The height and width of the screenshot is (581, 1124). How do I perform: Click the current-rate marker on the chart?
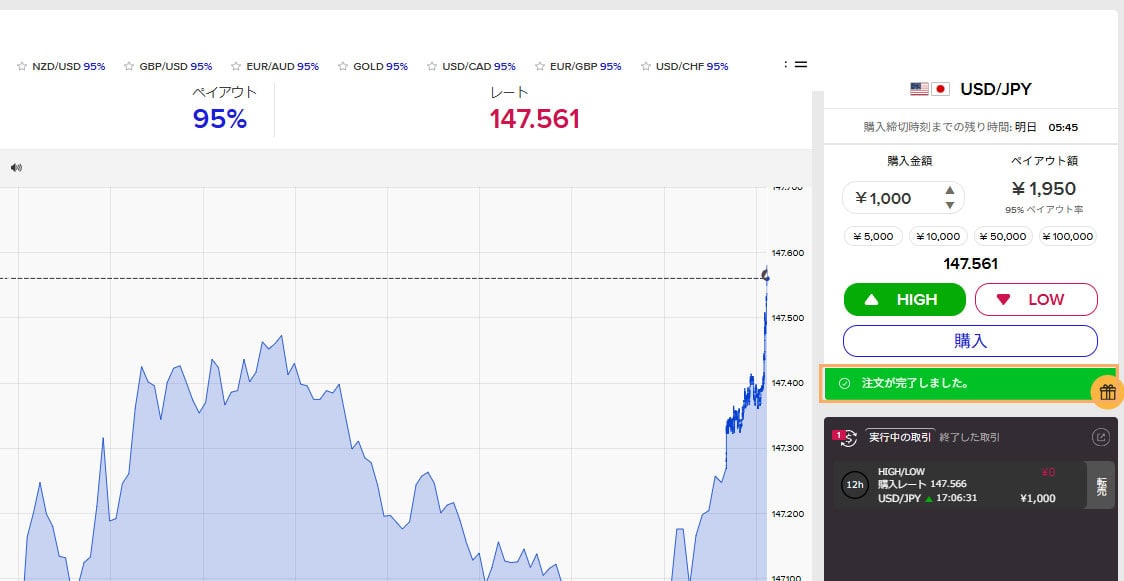tap(766, 276)
